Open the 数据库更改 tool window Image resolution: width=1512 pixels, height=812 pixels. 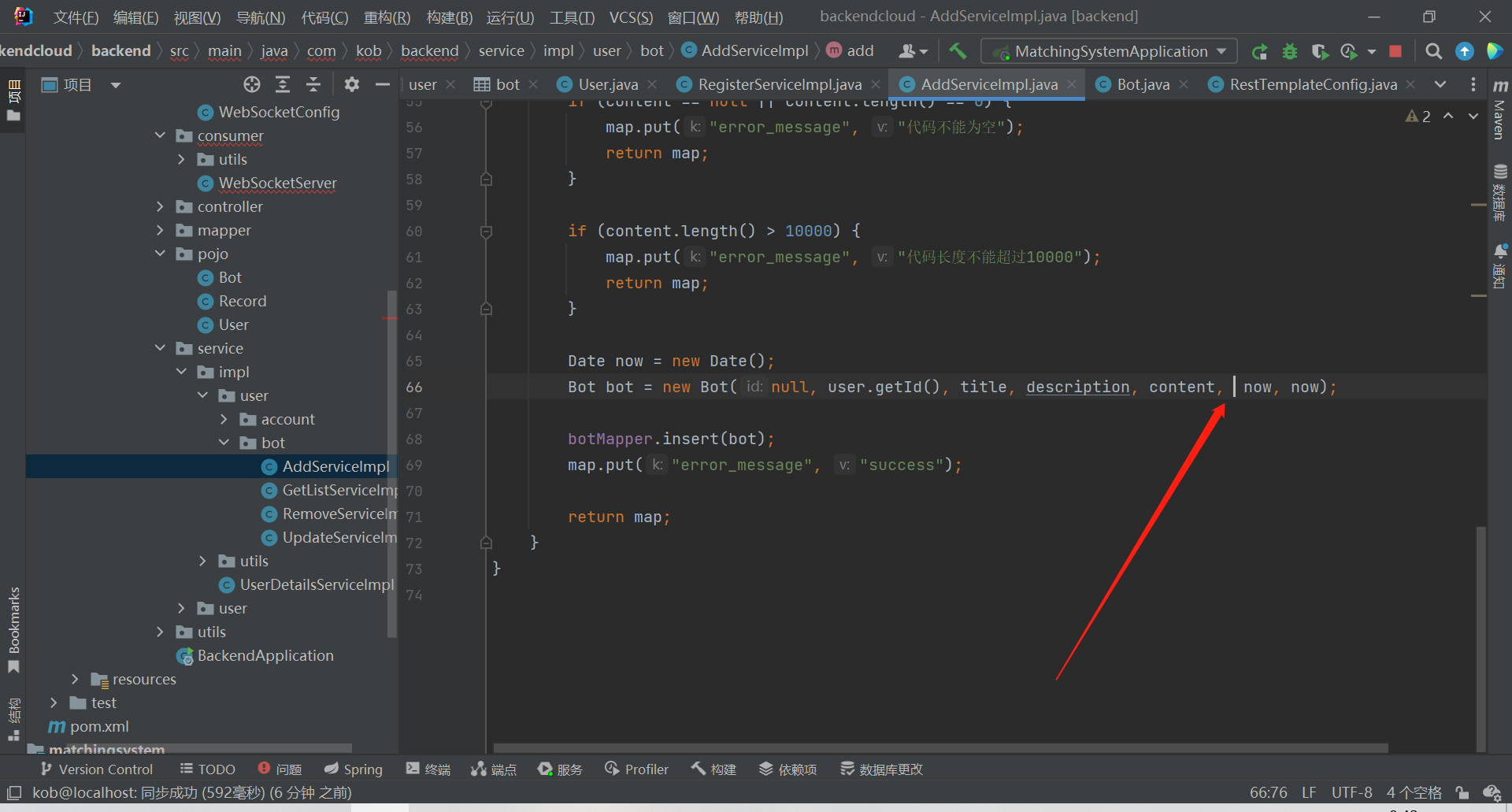881,769
